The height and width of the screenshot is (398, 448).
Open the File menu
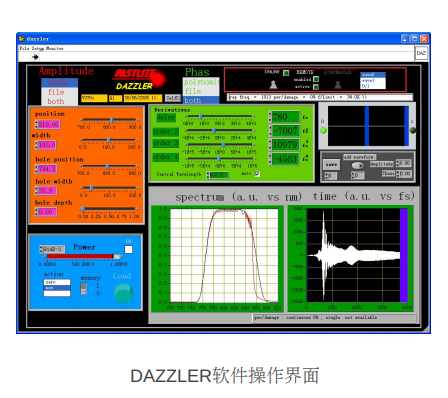pyautogui.click(x=24, y=49)
